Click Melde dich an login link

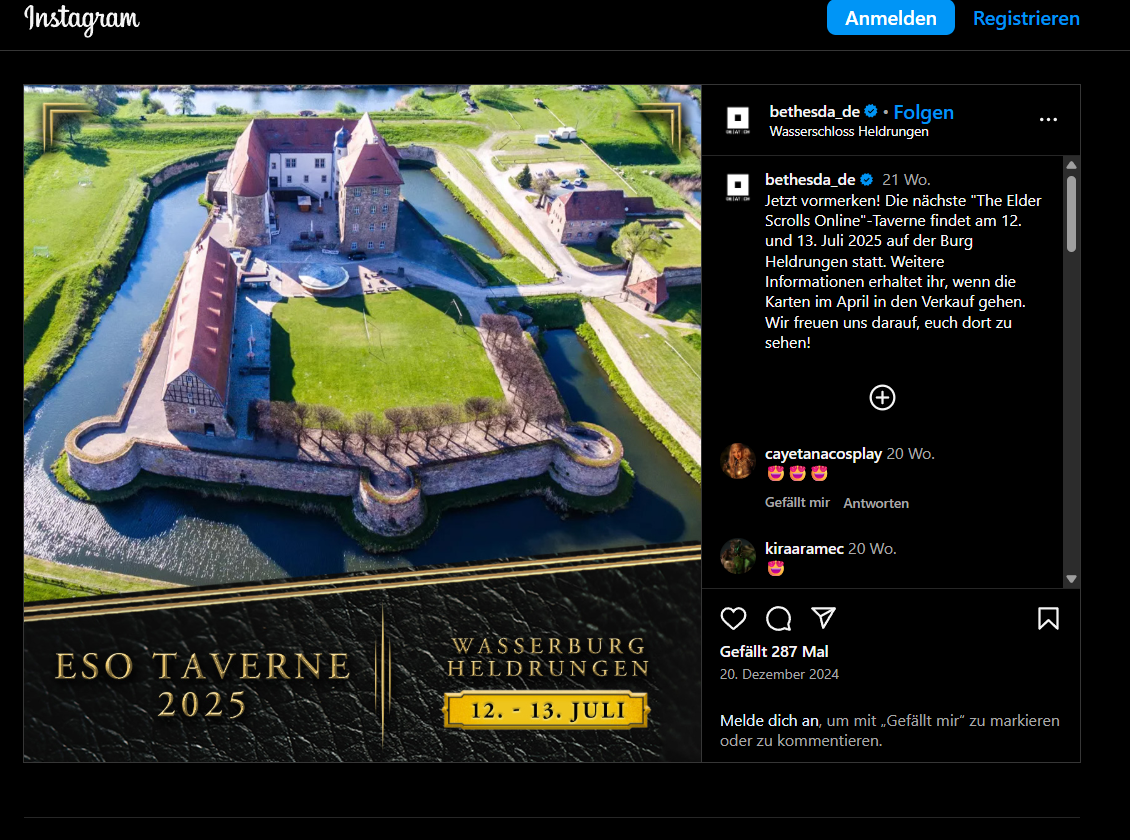click(x=769, y=720)
